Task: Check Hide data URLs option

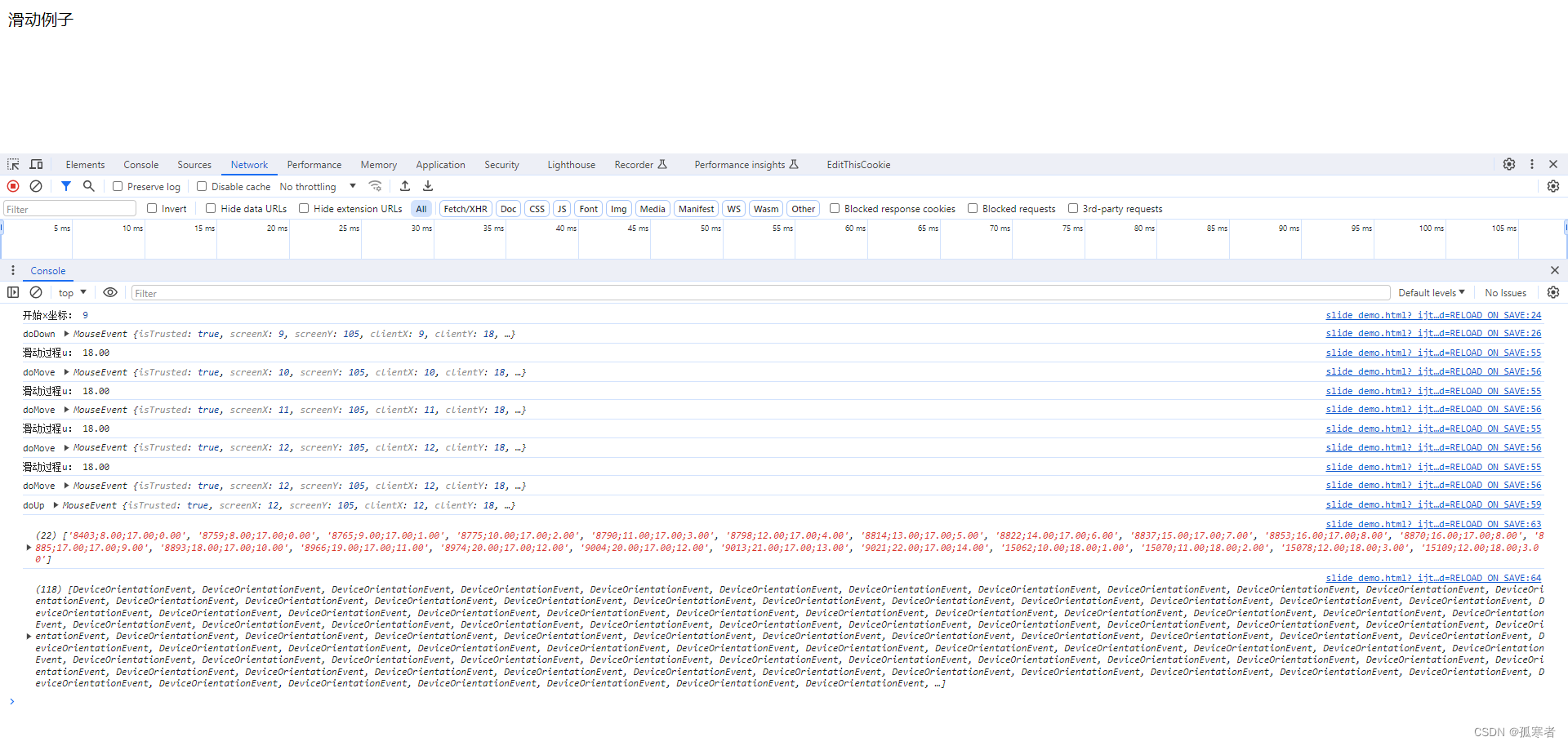Action: pyautogui.click(x=211, y=208)
